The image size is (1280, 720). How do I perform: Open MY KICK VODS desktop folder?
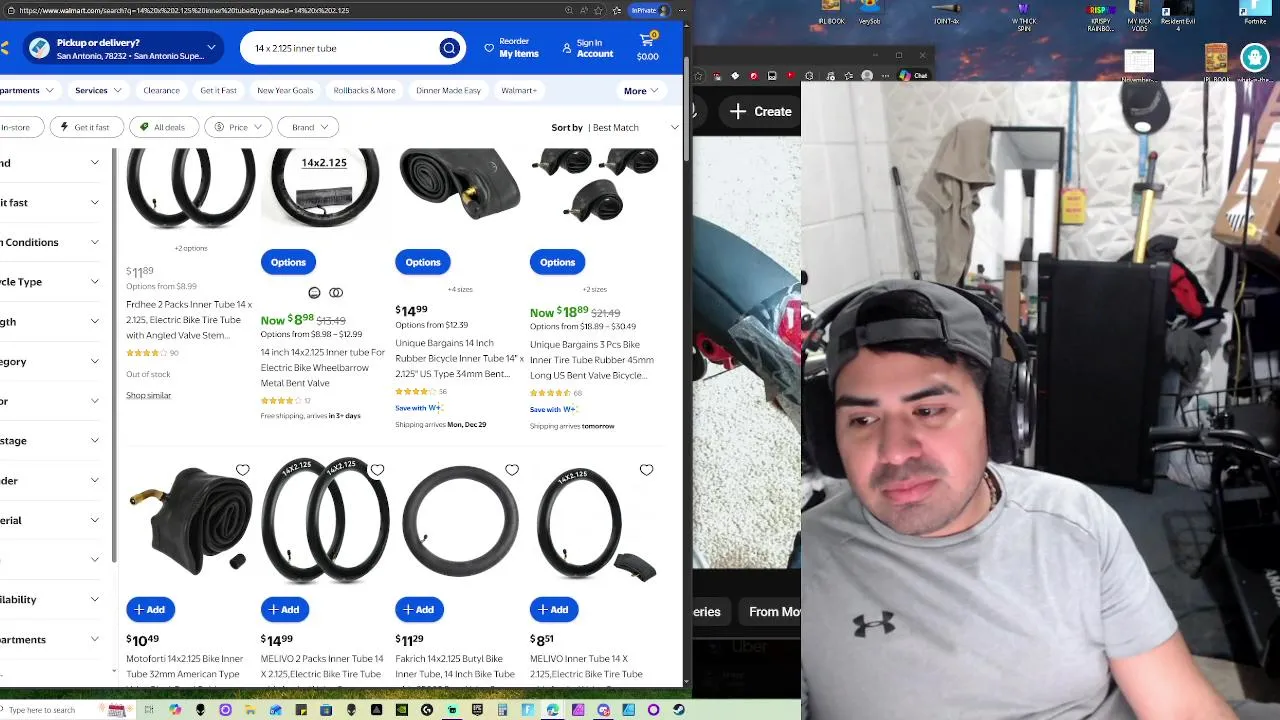[1139, 17]
